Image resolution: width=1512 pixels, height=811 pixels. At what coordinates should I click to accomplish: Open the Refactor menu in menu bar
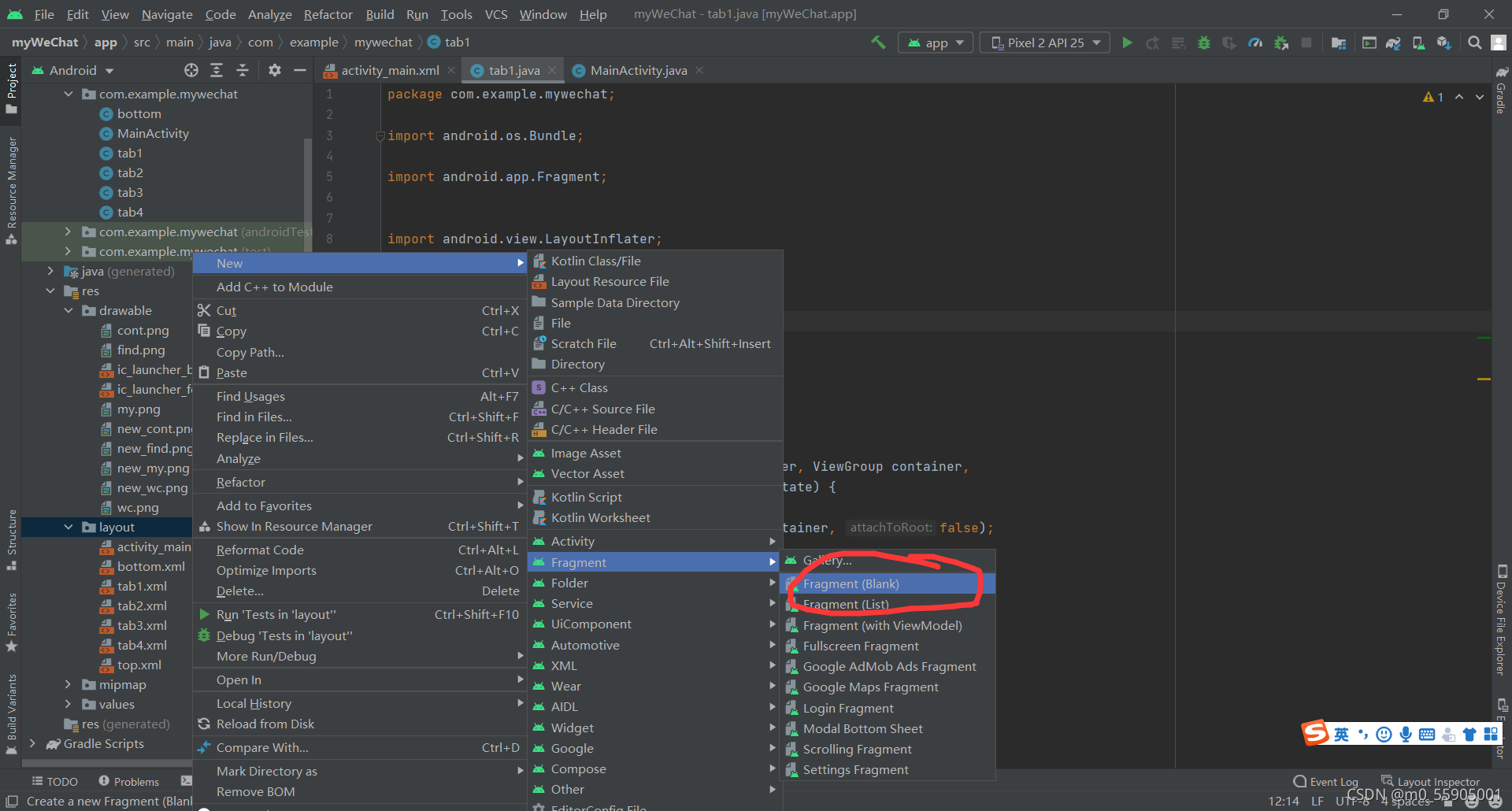[328, 14]
